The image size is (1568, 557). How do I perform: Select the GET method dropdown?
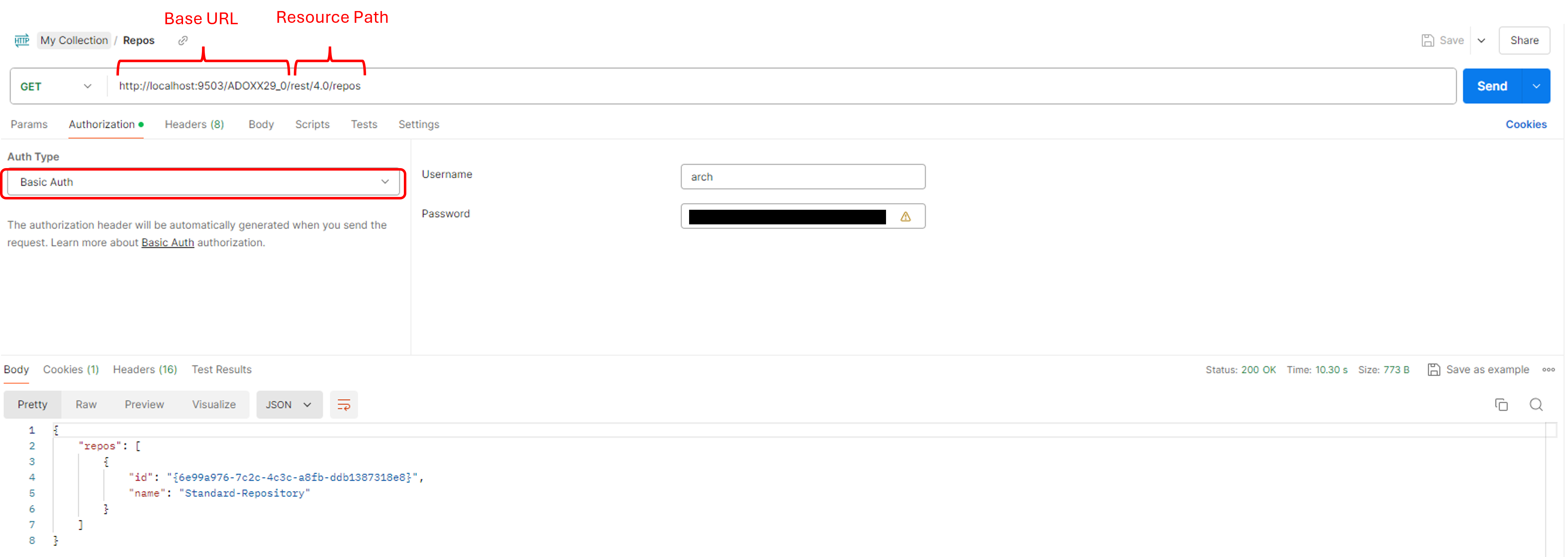55,85
